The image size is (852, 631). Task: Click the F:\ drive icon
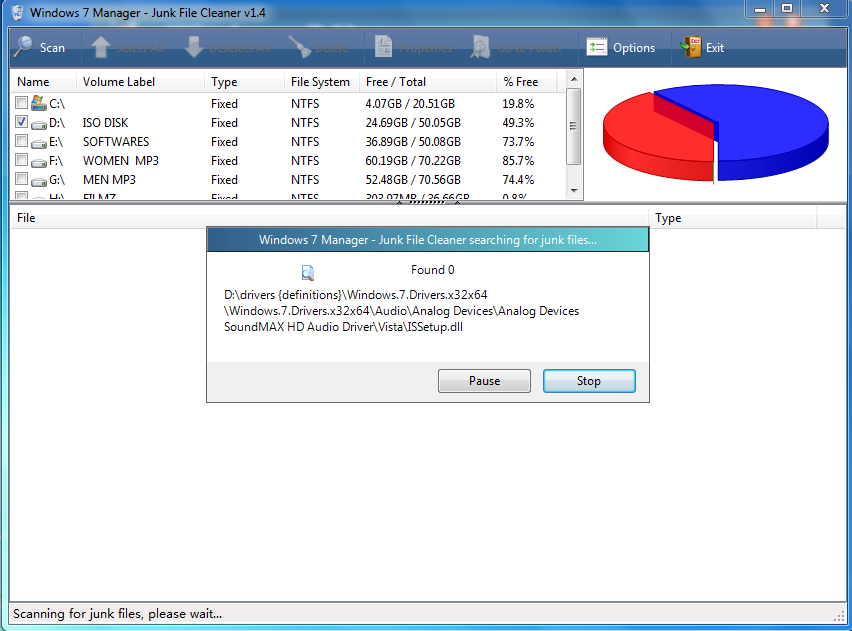pyautogui.click(x=39, y=163)
